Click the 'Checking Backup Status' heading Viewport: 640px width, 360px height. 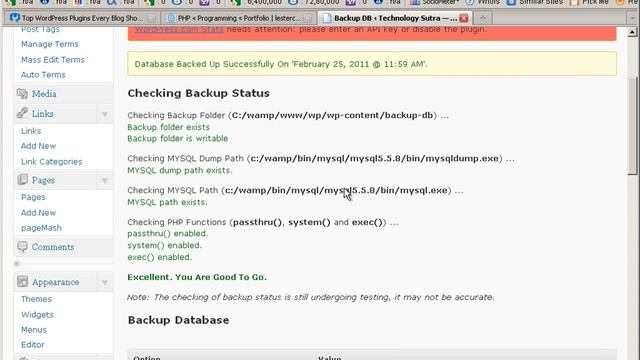pos(198,93)
